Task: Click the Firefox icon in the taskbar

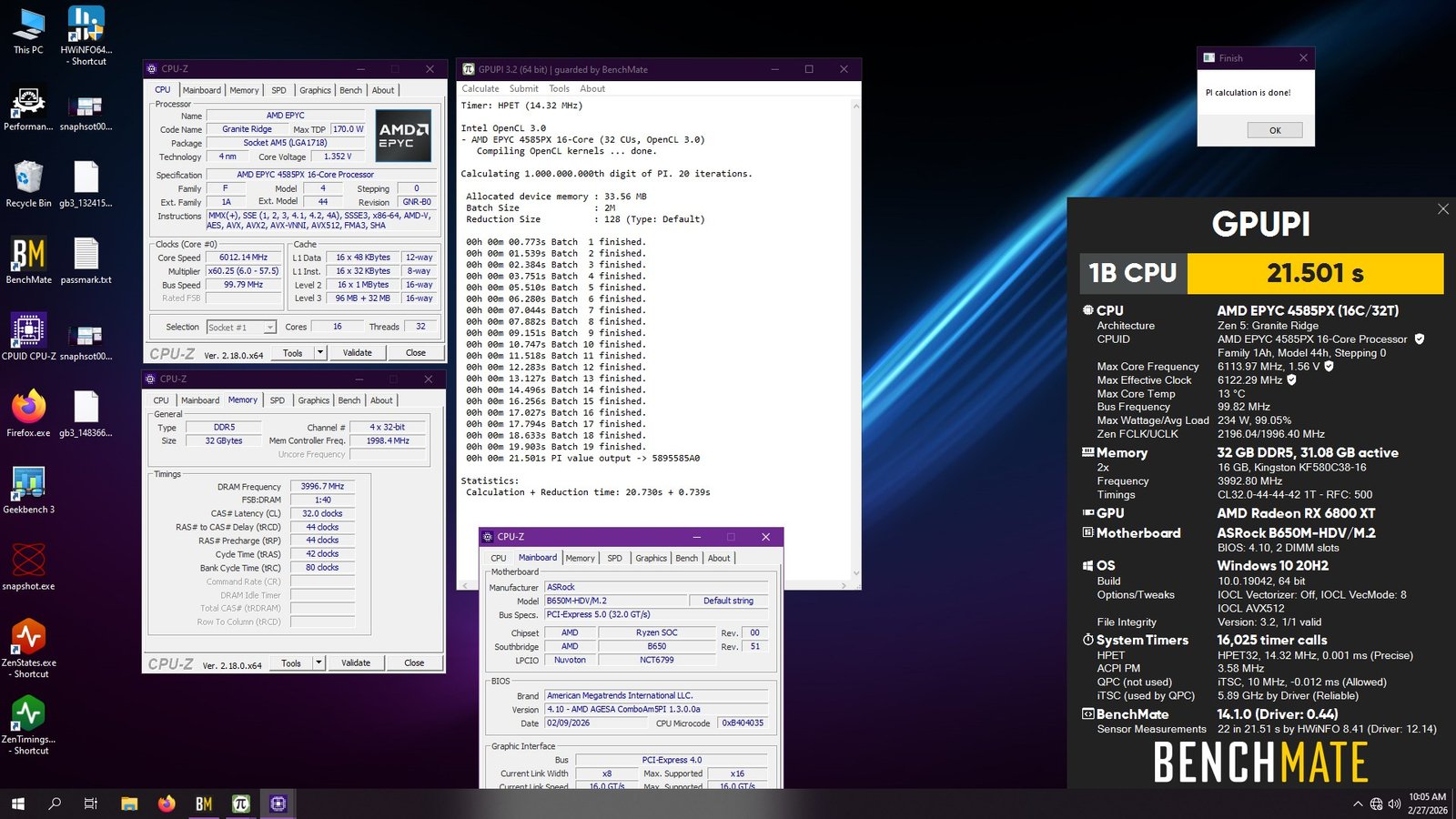Action: tap(167, 804)
